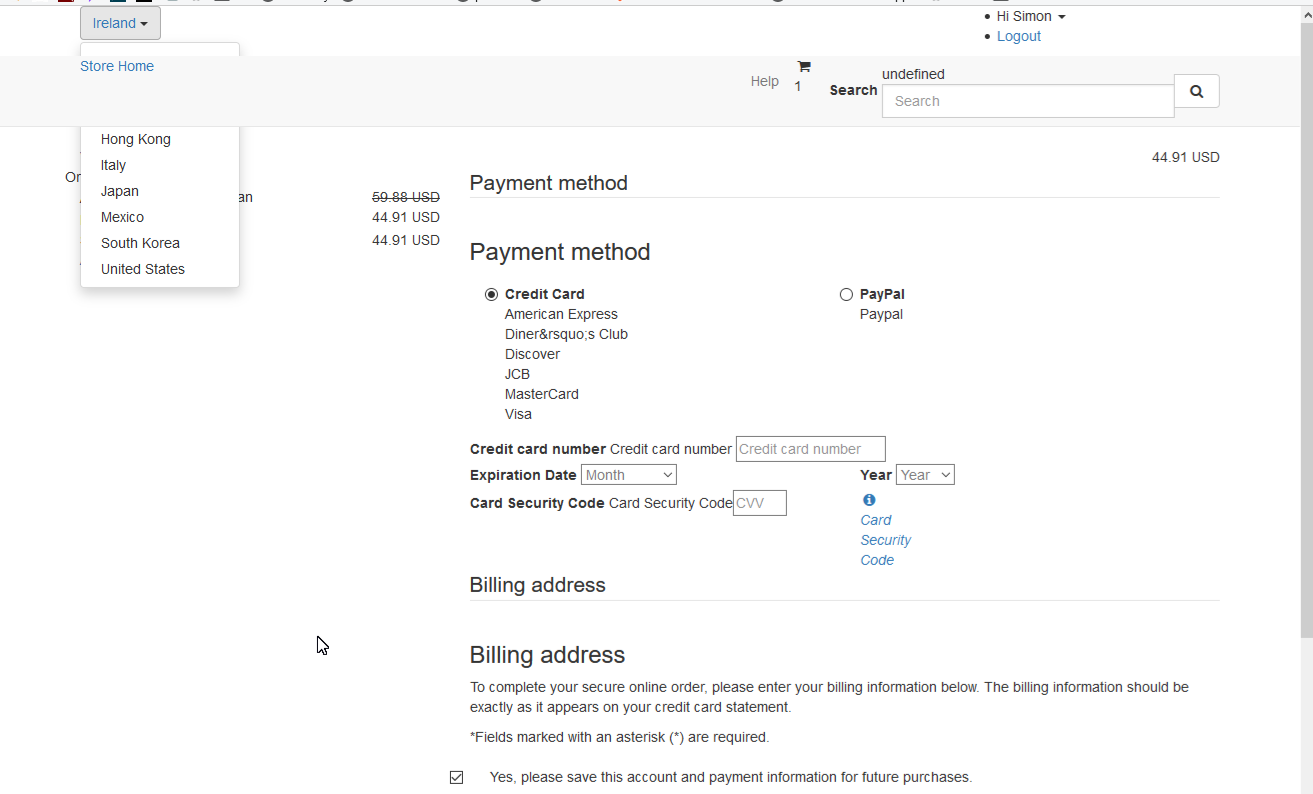Uncheck save account and payment information checkbox
The width and height of the screenshot is (1313, 794).
coord(457,778)
